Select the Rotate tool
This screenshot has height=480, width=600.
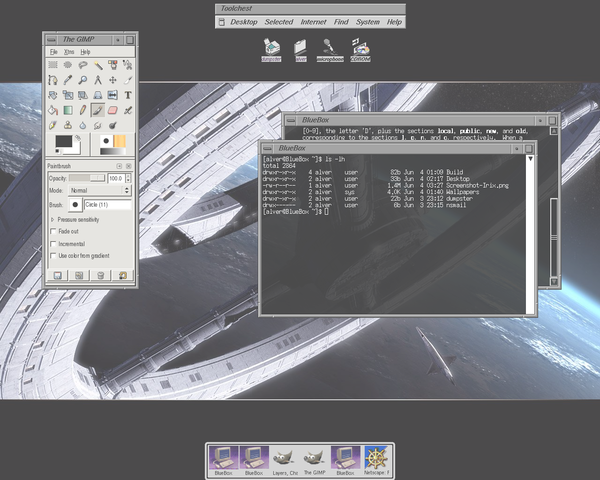[53, 95]
